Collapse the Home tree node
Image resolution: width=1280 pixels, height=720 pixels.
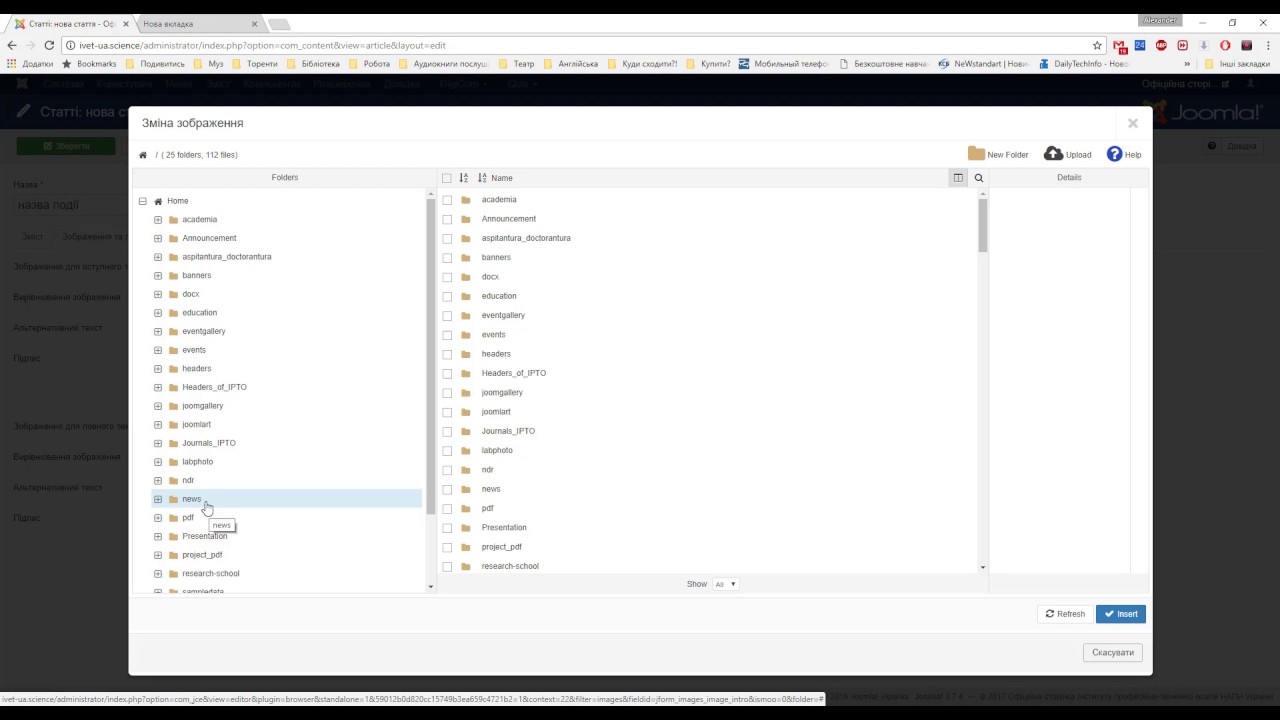click(x=143, y=201)
